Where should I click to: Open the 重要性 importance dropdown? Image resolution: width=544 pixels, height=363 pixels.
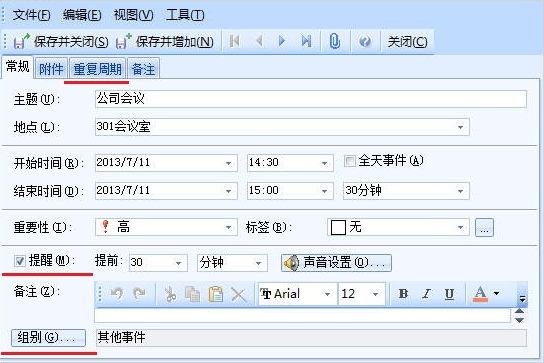(x=228, y=227)
